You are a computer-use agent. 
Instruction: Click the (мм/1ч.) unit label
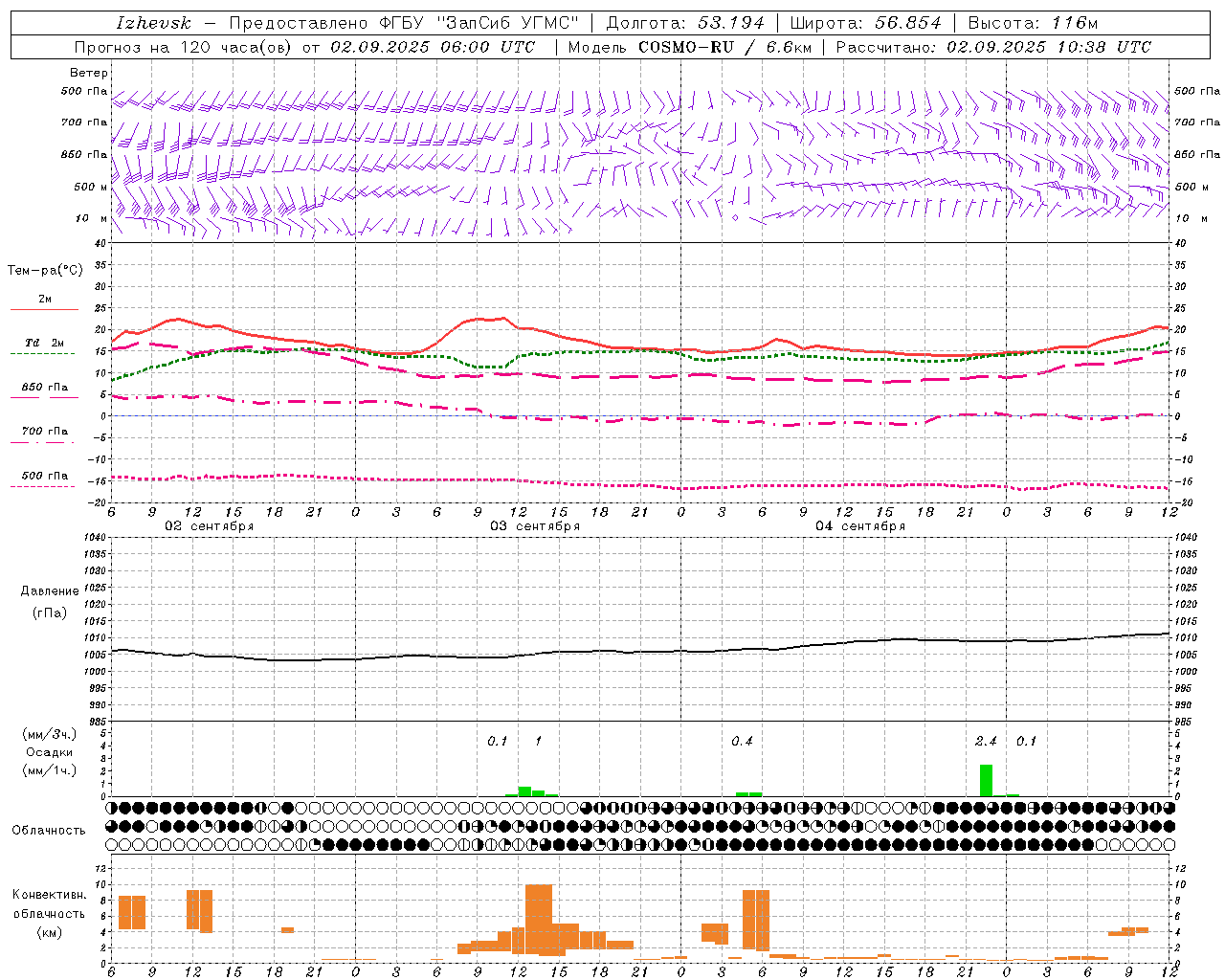click(50, 771)
